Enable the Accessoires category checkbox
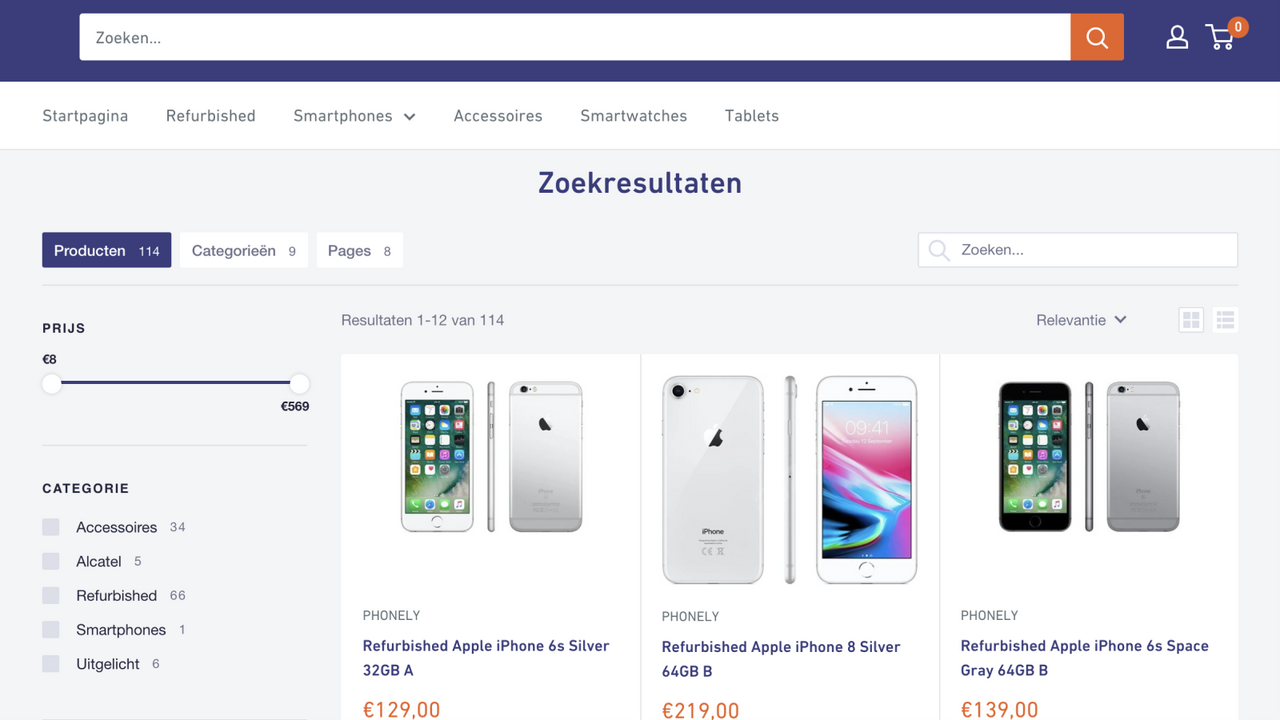Screen dimensions: 1280x720 point(51,527)
